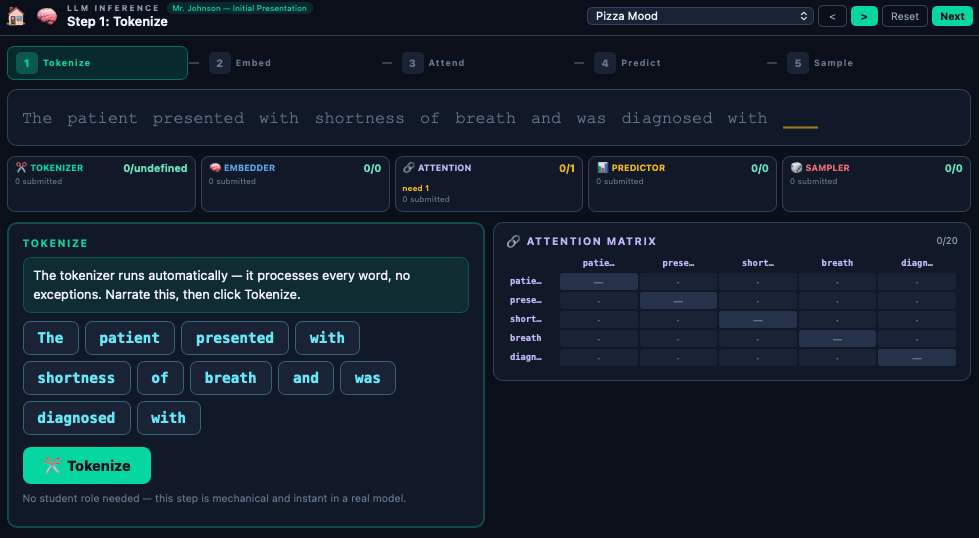Click the 'The' token chip

51,338
